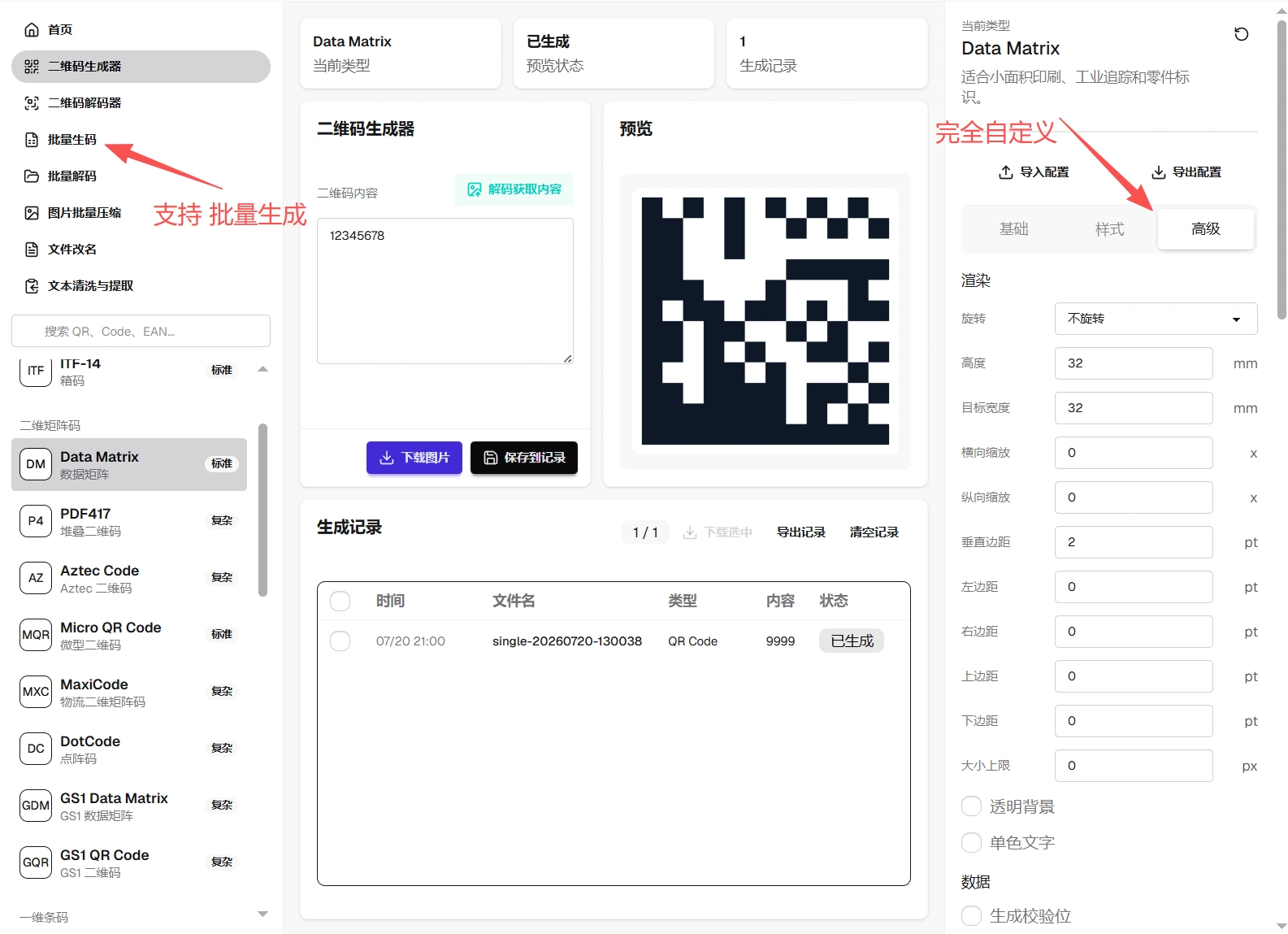Click the download icon next to 下载选中
1288x934 pixels.
pos(690,532)
